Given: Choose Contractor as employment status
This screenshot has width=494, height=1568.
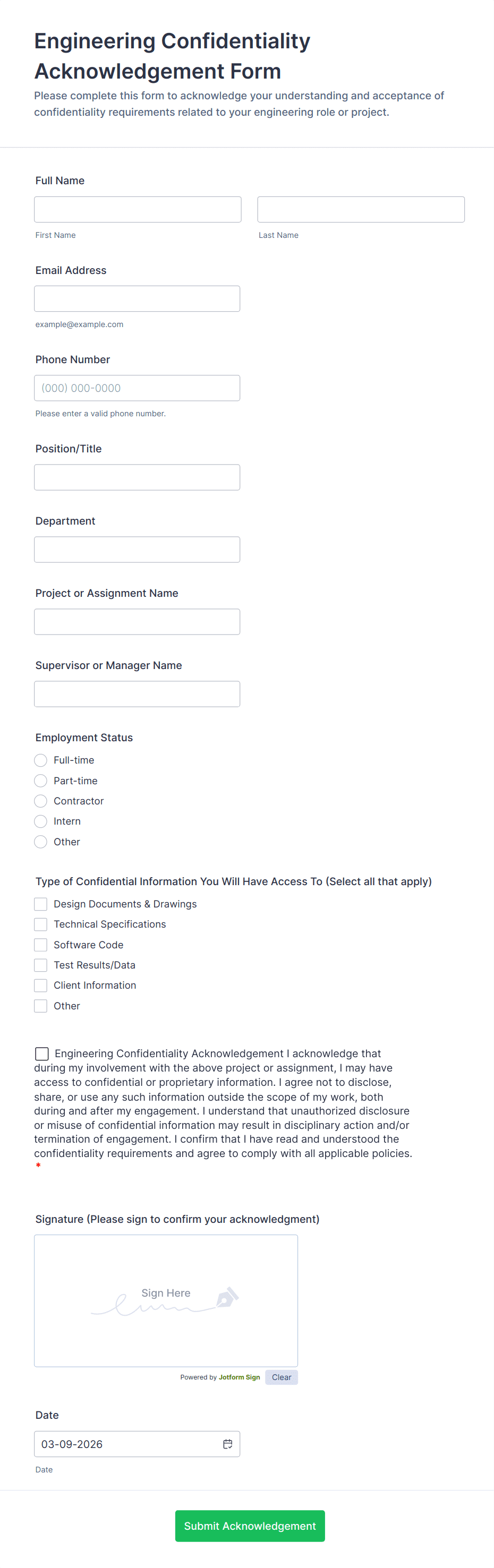Looking at the screenshot, I should tap(41, 801).
